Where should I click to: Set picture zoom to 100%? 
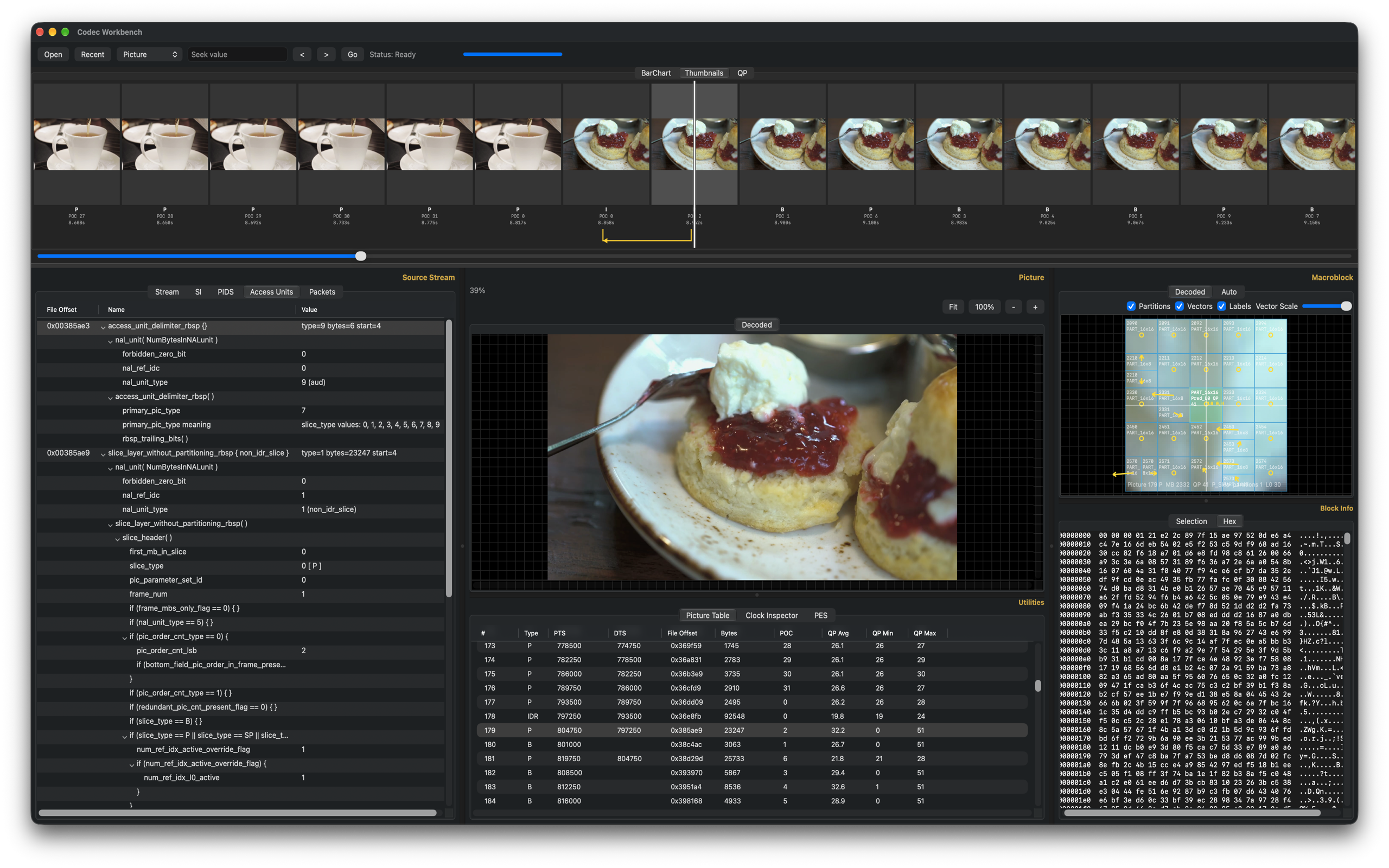click(x=984, y=307)
